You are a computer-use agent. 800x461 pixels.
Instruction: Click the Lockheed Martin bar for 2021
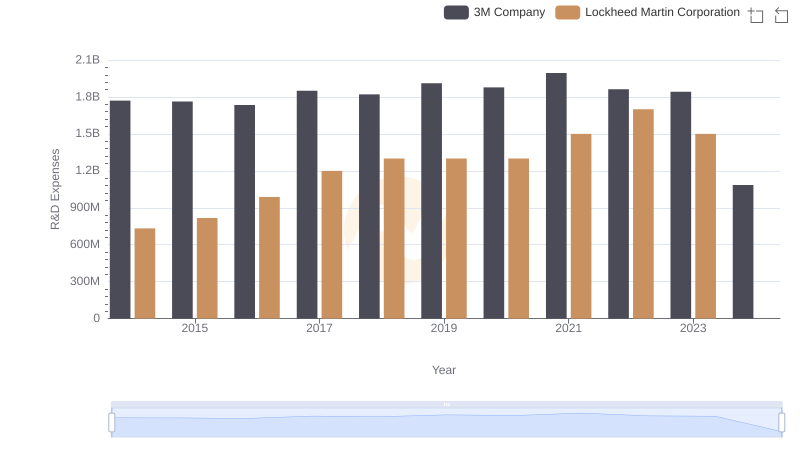[x=581, y=226]
